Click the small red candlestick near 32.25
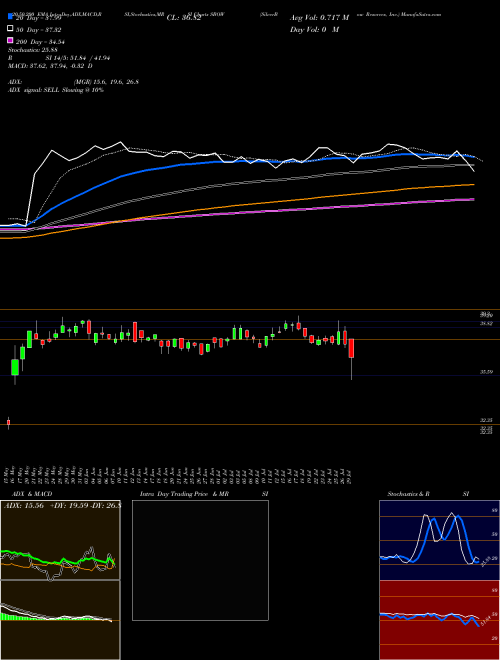Screen dimensions: 500x660 8,423
